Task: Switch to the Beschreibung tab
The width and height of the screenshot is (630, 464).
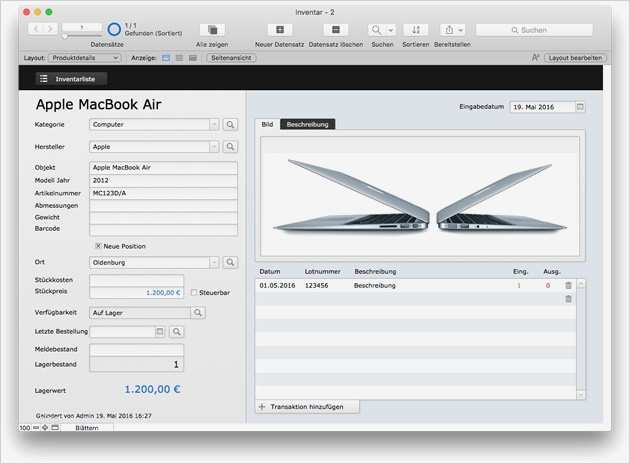Action: (307, 124)
